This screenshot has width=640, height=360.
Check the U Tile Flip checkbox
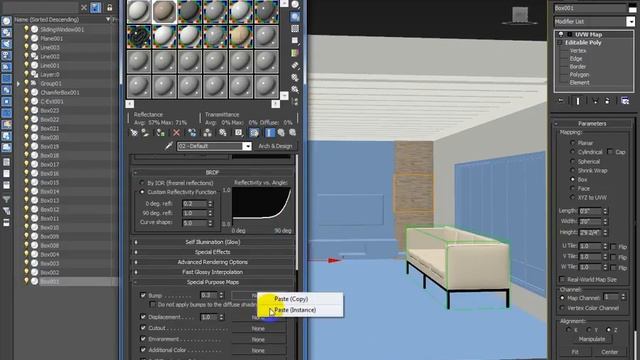[613, 247]
